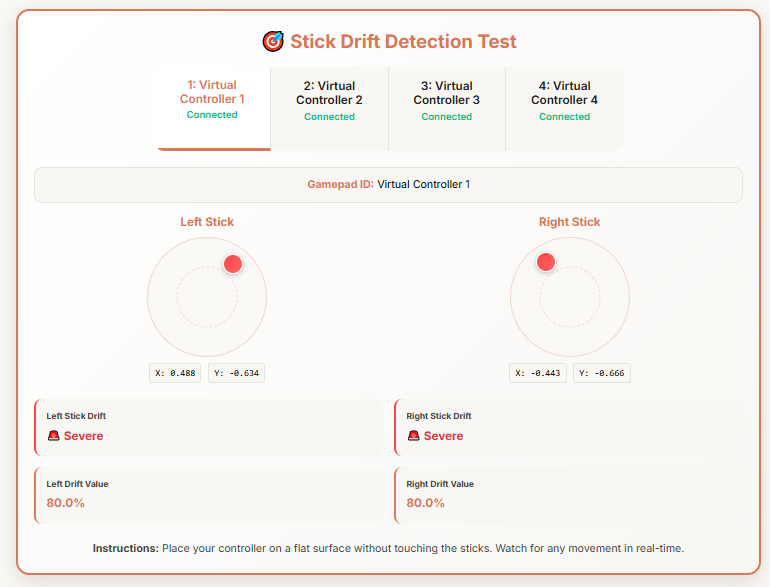Click the target icon in the page title
Viewport: 770px width, 587px height.
pos(273,42)
